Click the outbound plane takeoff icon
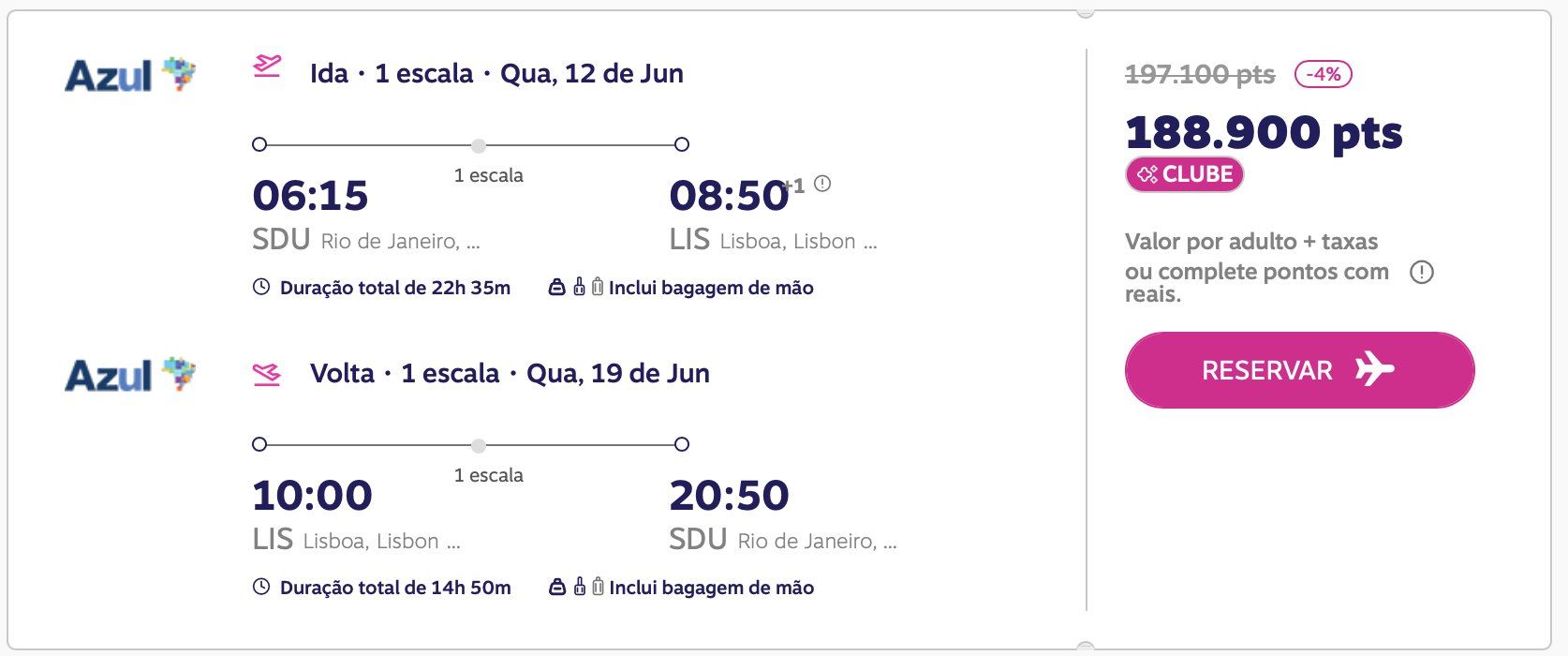This screenshot has width=1568, height=656. [x=267, y=67]
